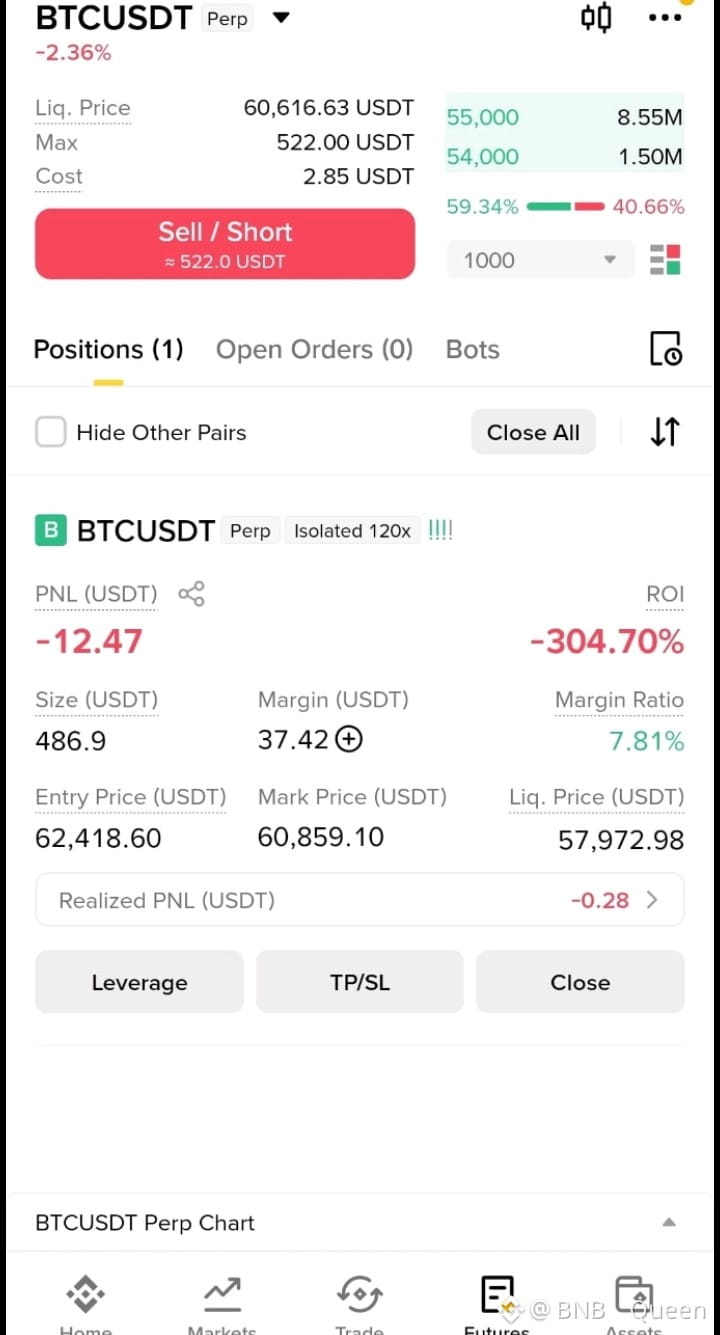Switch to the Open Orders (0) tab

pyautogui.click(x=314, y=349)
